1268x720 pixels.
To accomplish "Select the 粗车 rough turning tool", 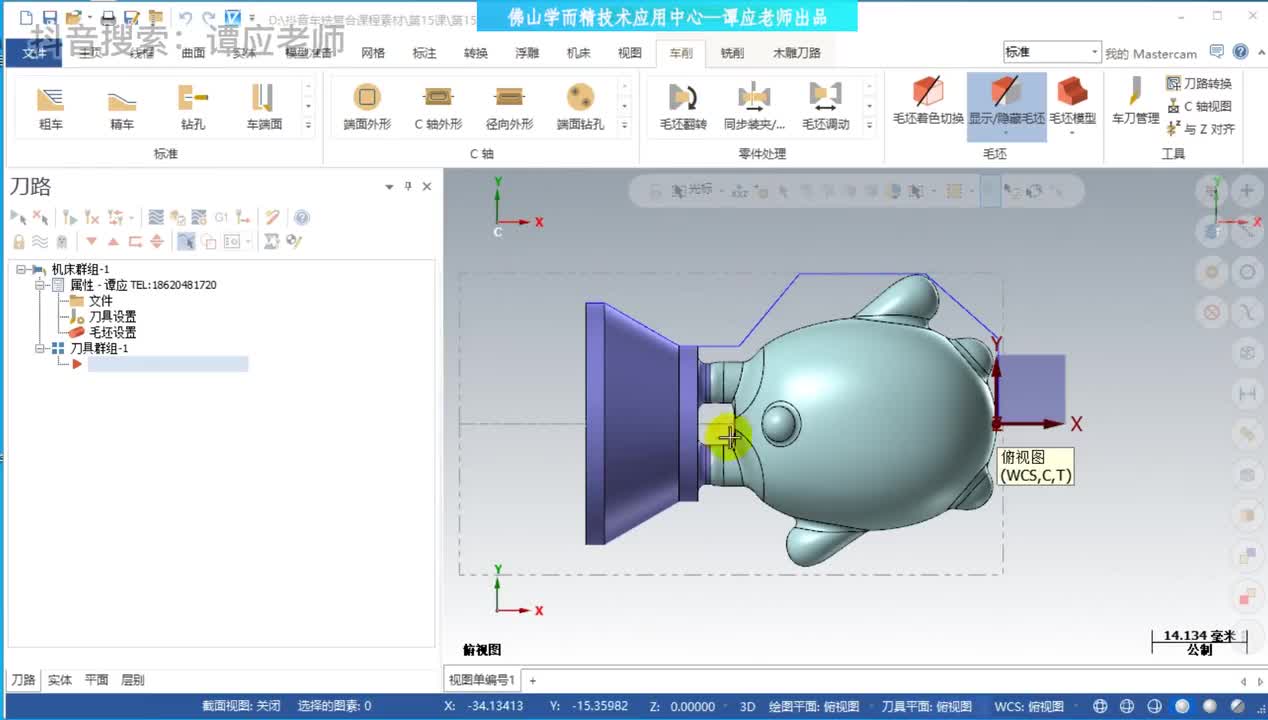I will pos(50,107).
